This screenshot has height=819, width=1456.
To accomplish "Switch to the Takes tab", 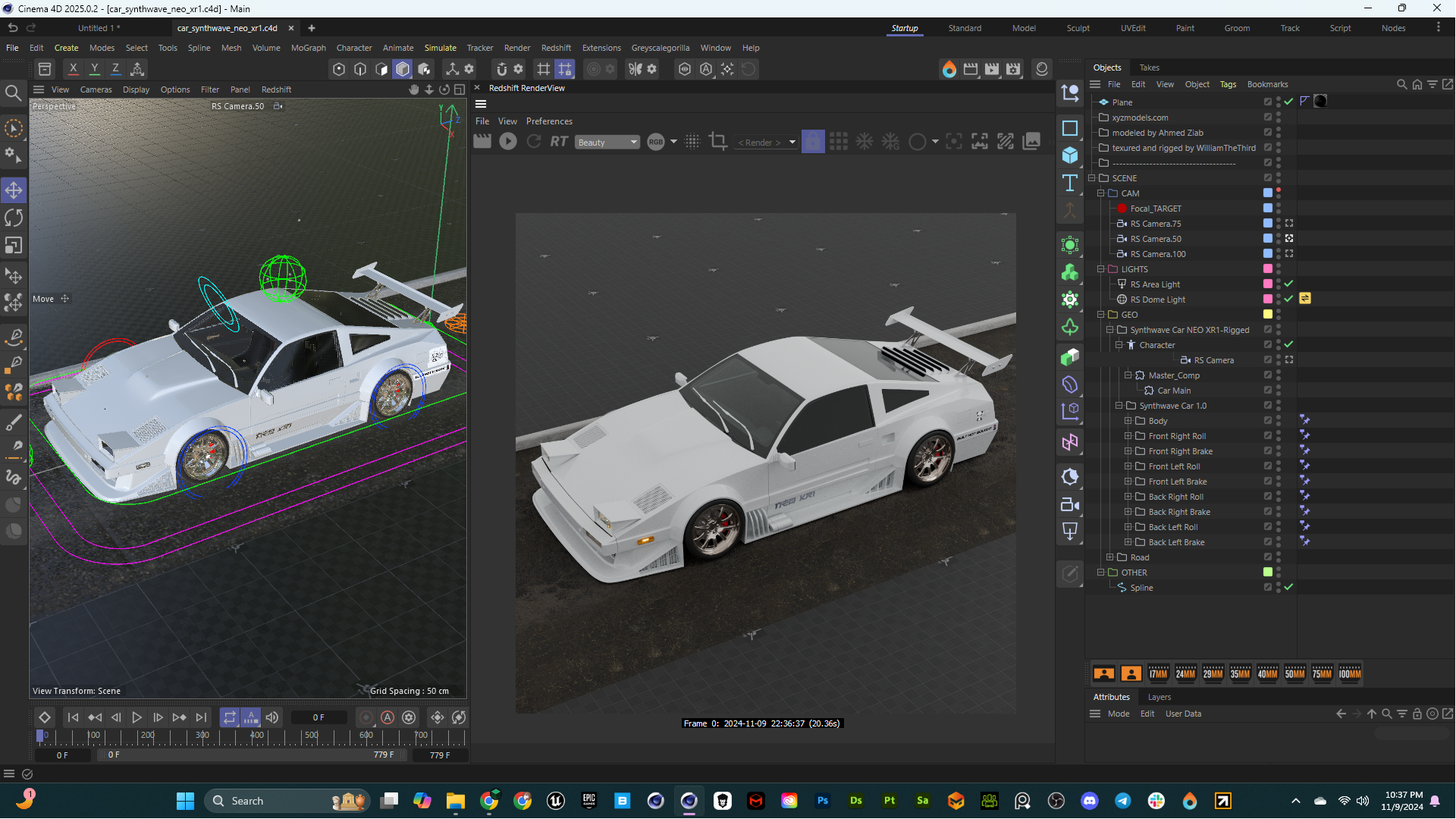I will (1149, 67).
